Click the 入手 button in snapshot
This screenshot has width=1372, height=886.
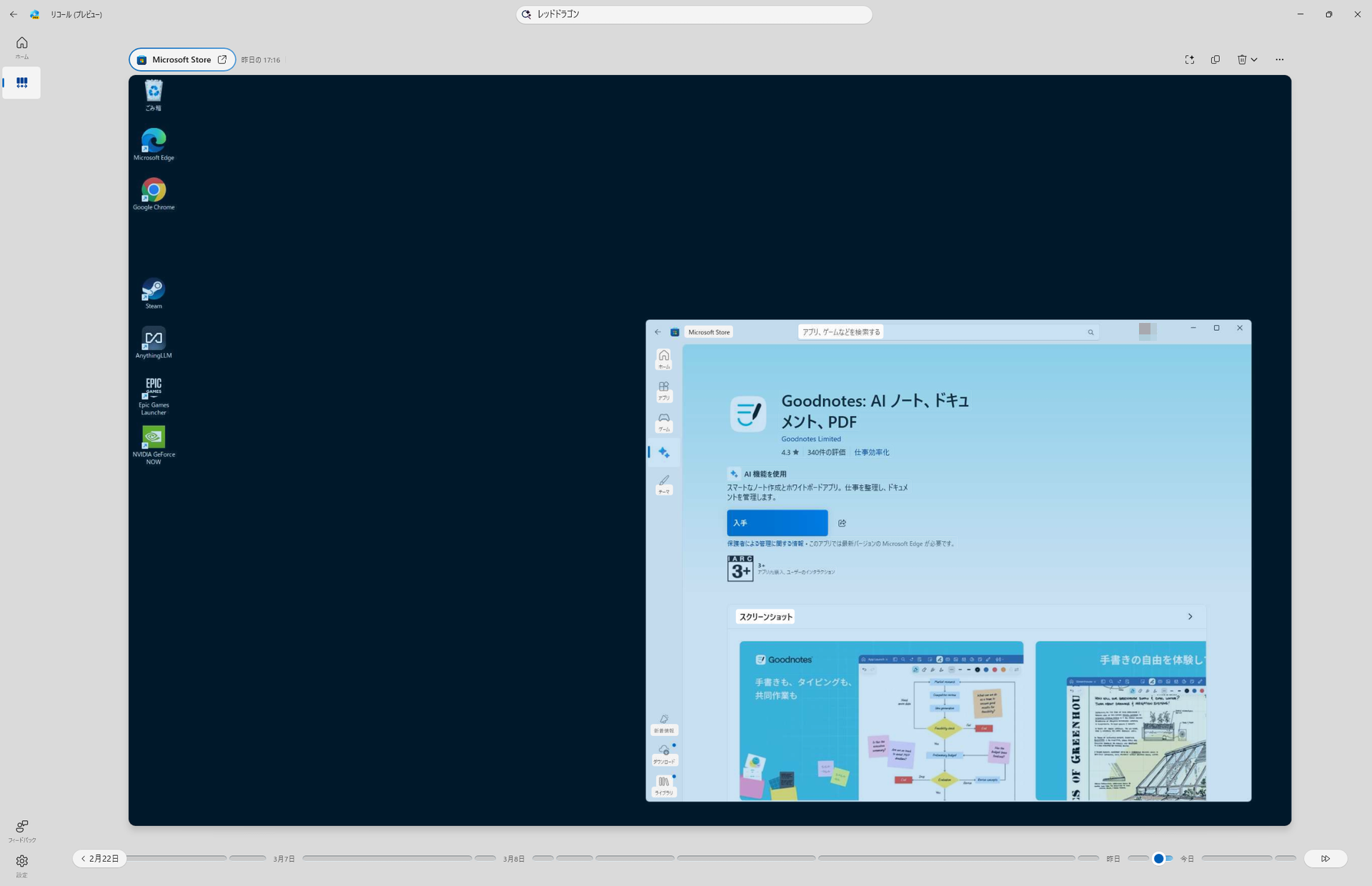[777, 523]
